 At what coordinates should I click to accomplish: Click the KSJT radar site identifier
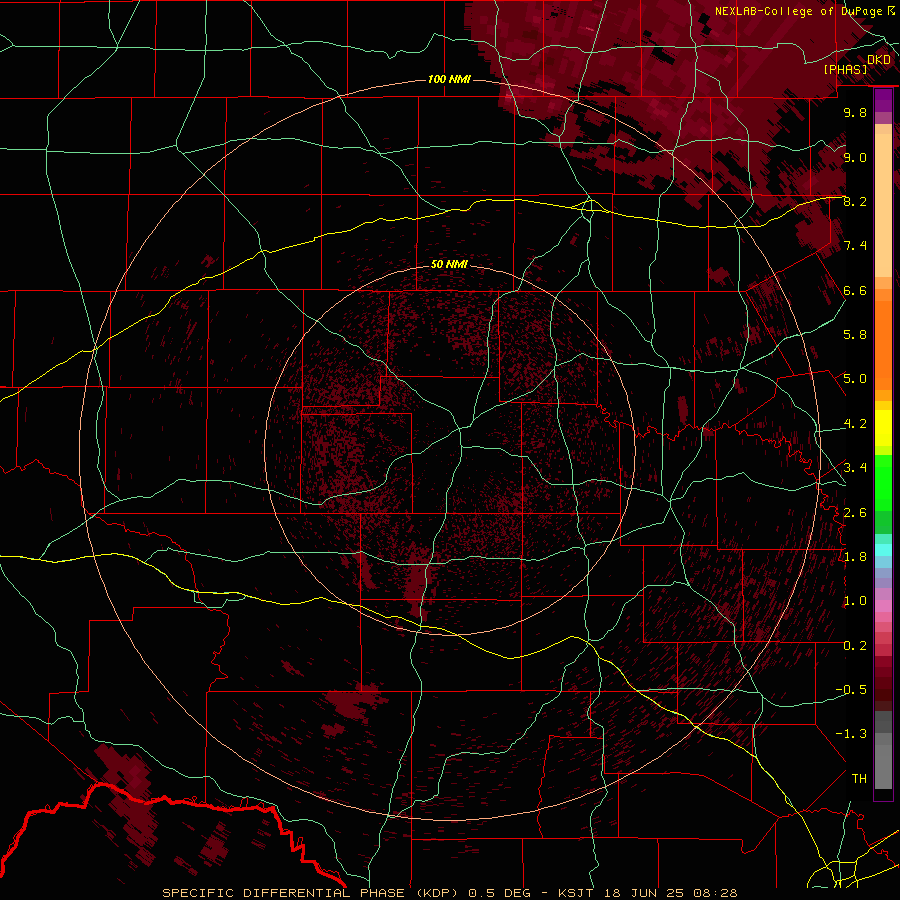[576, 893]
